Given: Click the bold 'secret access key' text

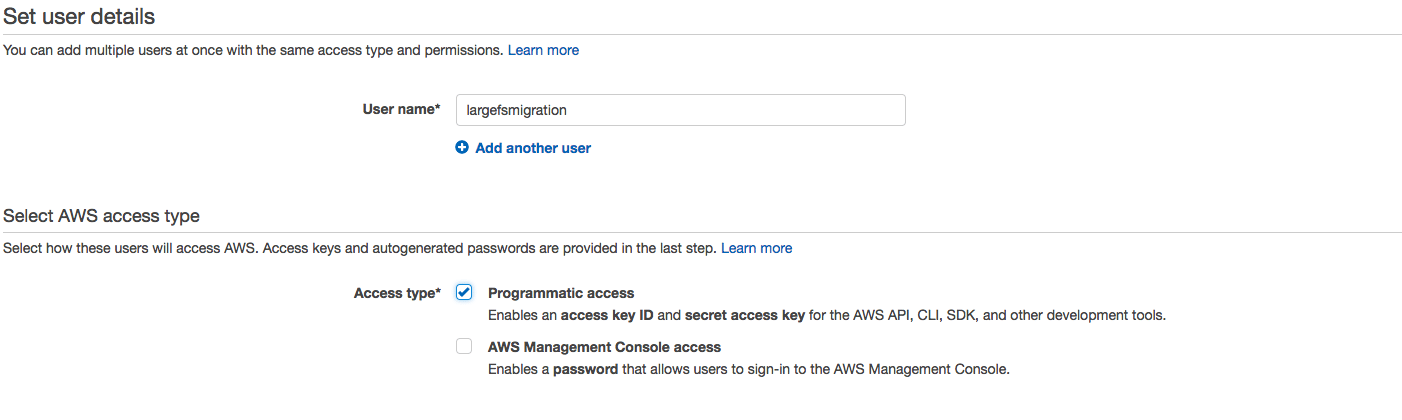Looking at the screenshot, I should coord(745,315).
